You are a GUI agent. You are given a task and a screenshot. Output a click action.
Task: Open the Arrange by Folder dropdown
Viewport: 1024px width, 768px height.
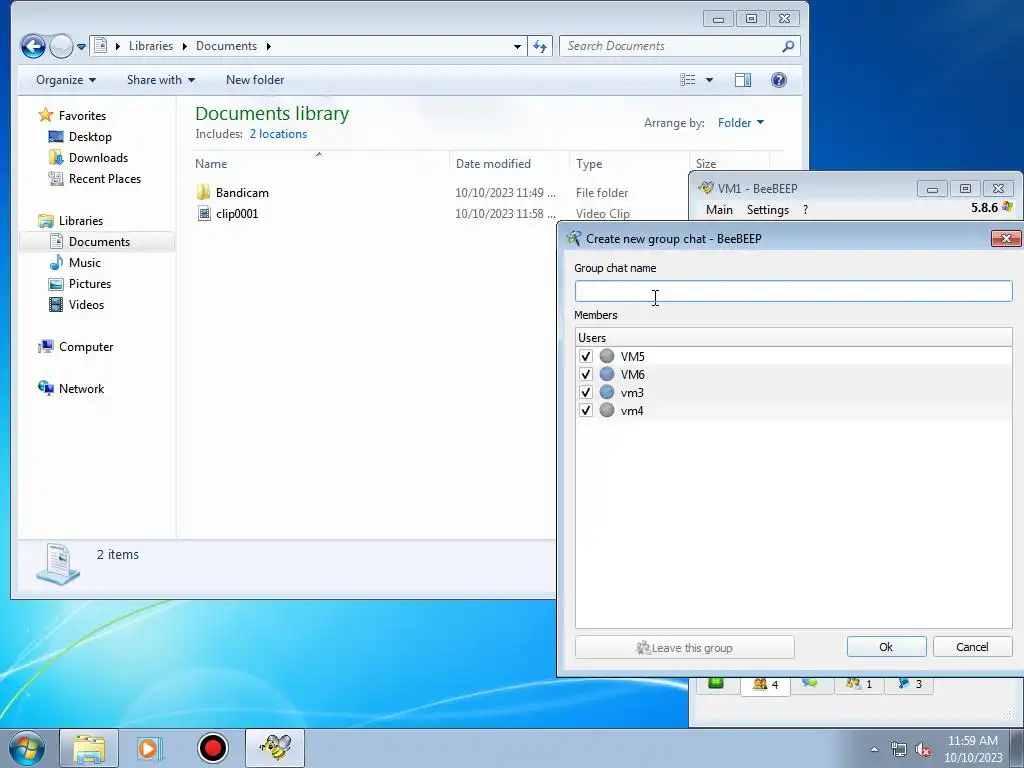[741, 123]
